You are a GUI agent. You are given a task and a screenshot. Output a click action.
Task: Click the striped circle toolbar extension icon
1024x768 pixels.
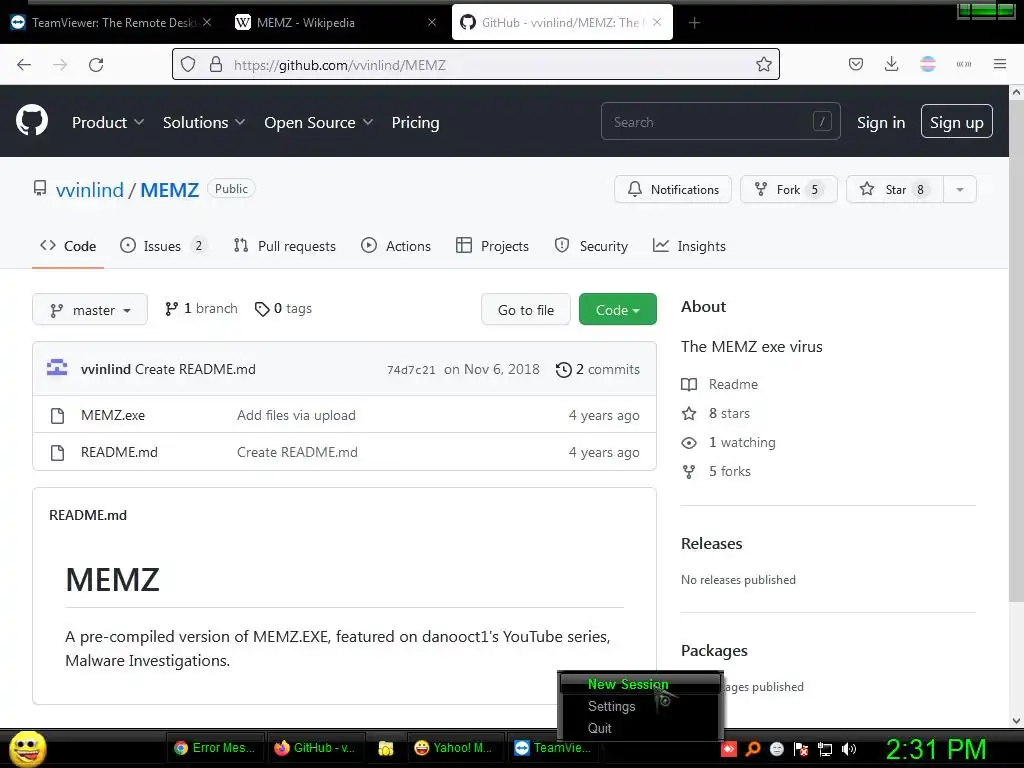click(927, 64)
